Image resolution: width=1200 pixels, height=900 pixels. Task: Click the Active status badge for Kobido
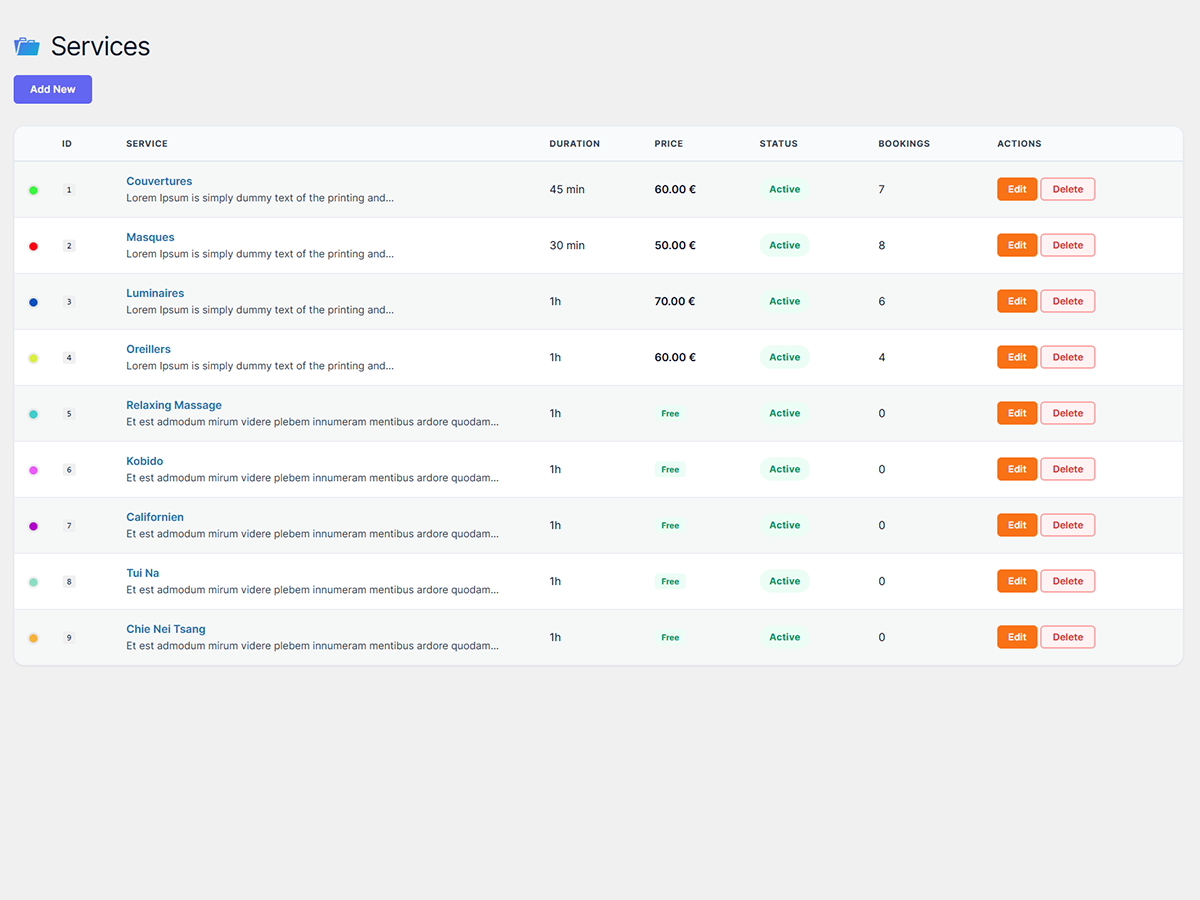[x=784, y=469]
